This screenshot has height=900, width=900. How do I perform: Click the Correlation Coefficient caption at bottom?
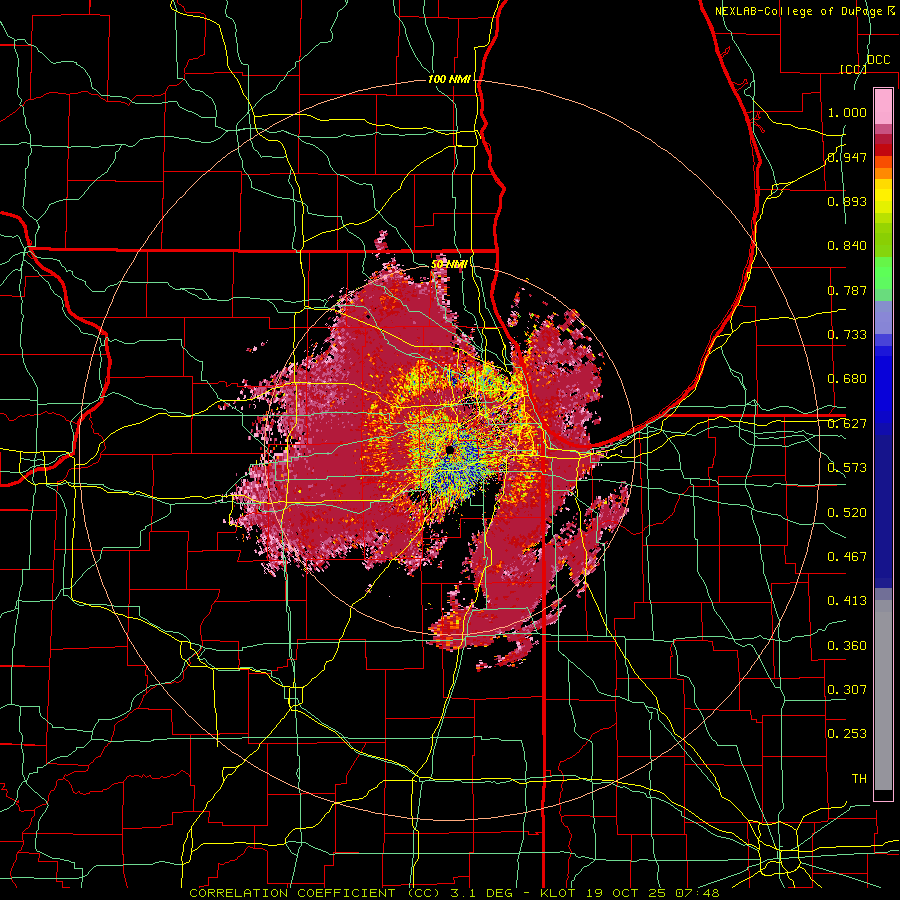tap(454, 893)
